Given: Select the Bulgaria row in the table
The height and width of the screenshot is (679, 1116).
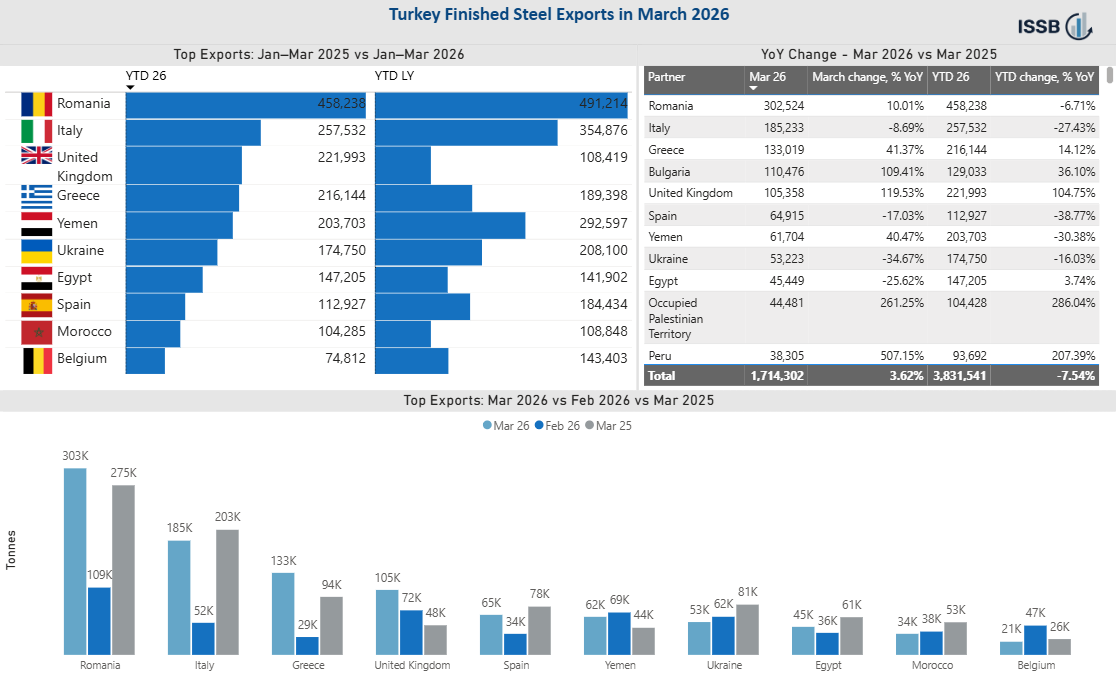Looking at the screenshot, I should coord(871,172).
